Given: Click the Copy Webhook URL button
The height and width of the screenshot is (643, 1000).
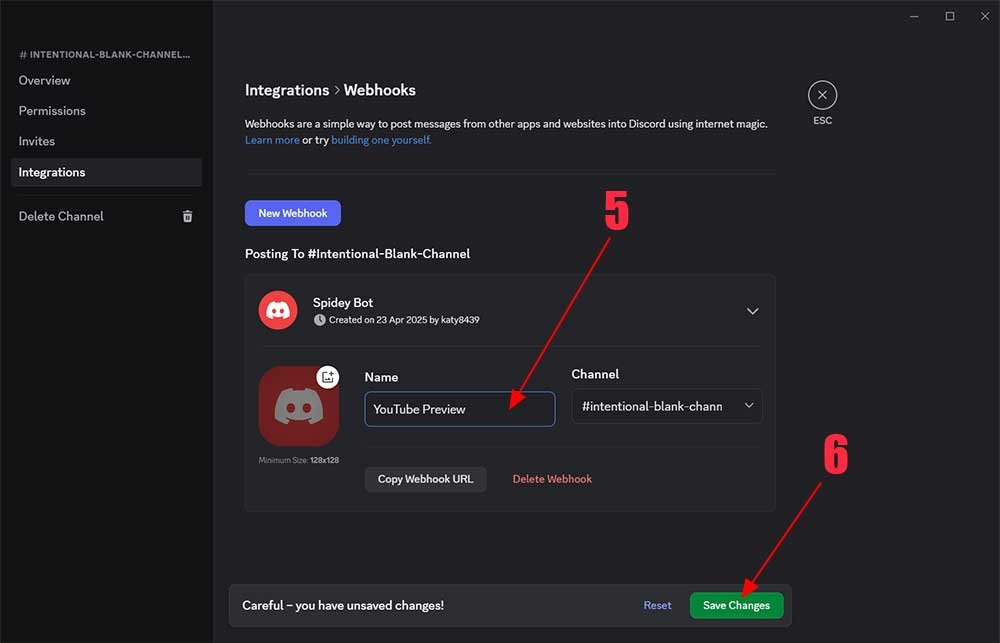Looking at the screenshot, I should [x=425, y=479].
